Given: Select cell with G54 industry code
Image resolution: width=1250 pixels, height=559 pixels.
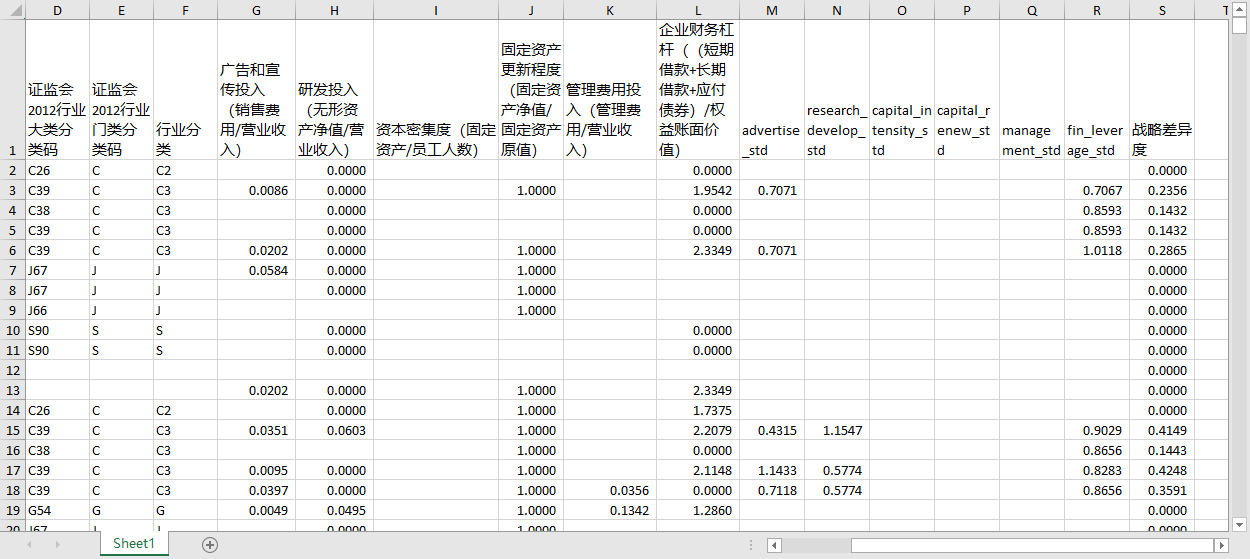Looking at the screenshot, I should (57, 510).
